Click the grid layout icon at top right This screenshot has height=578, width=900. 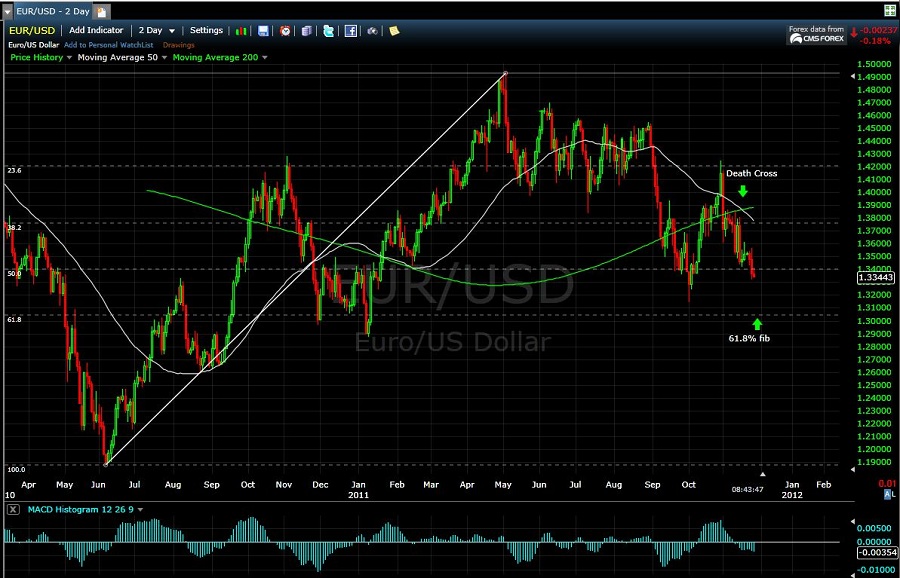coord(889,10)
